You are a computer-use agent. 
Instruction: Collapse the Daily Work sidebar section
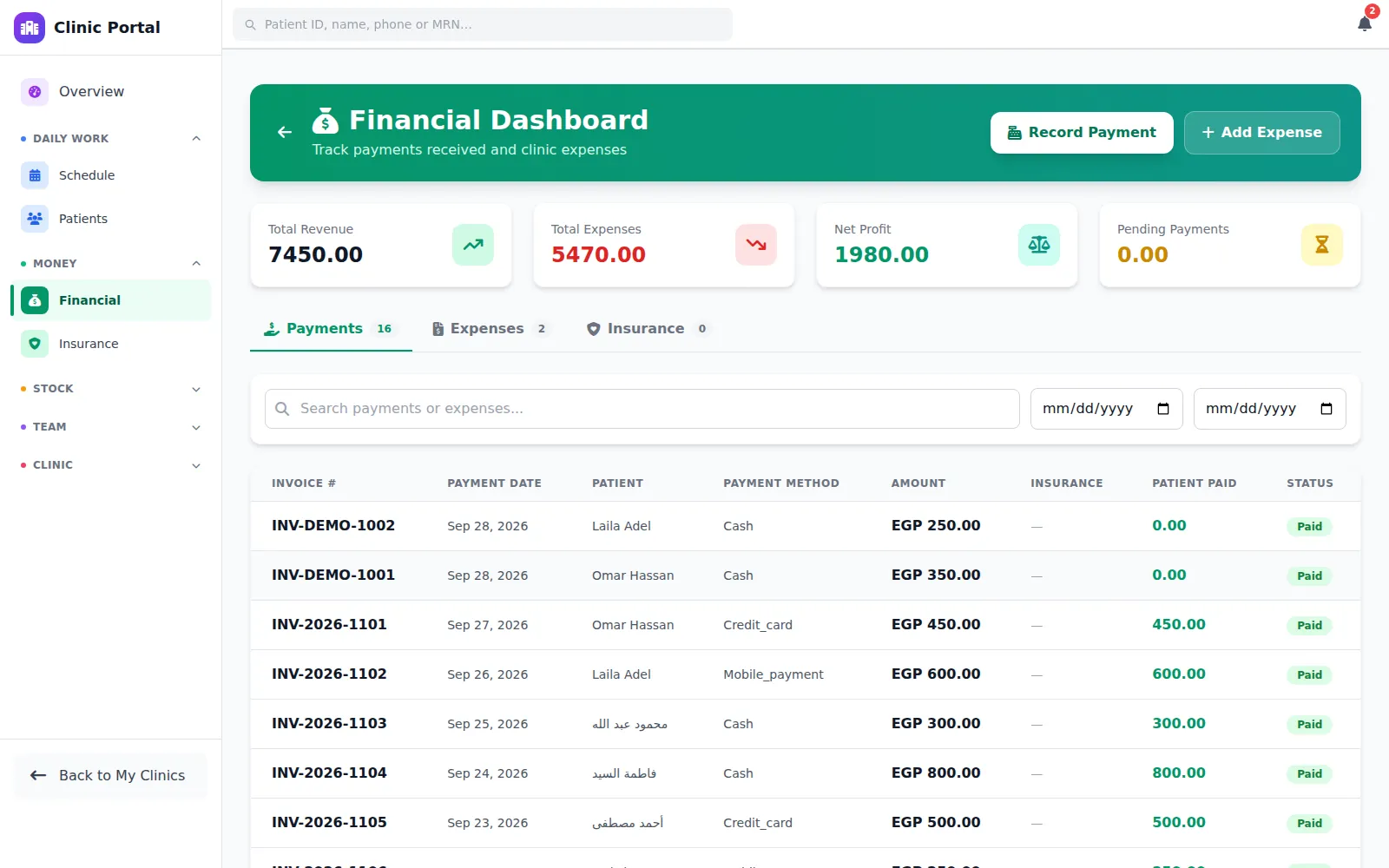pyautogui.click(x=111, y=138)
